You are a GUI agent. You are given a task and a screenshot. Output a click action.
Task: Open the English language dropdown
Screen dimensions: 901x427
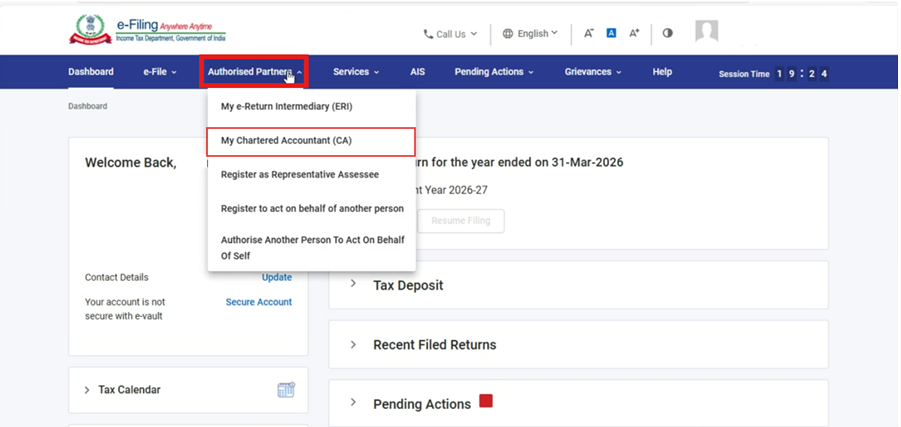click(x=530, y=34)
